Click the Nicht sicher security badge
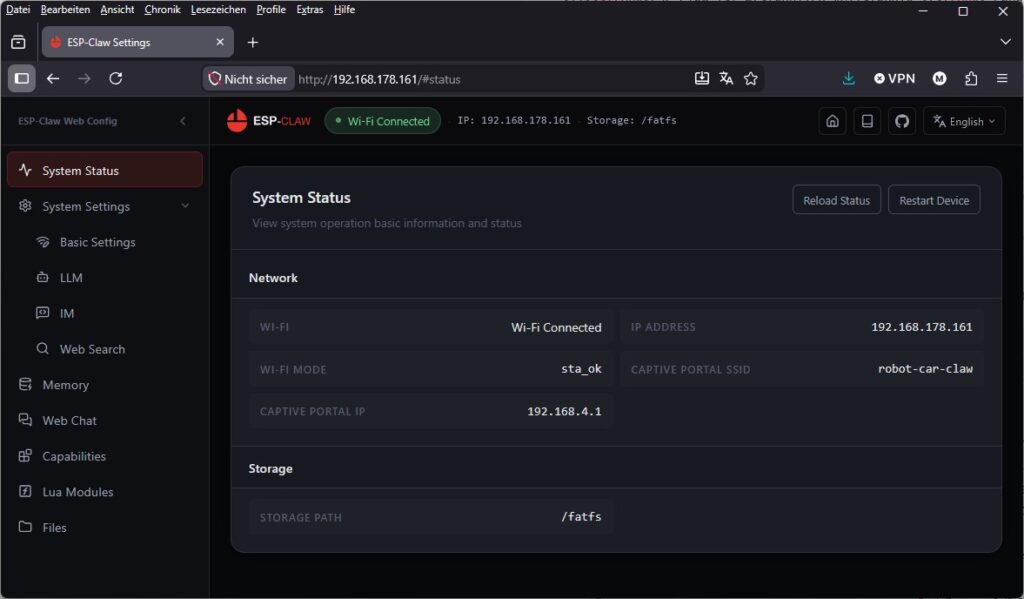Image resolution: width=1024 pixels, height=599 pixels. point(248,79)
